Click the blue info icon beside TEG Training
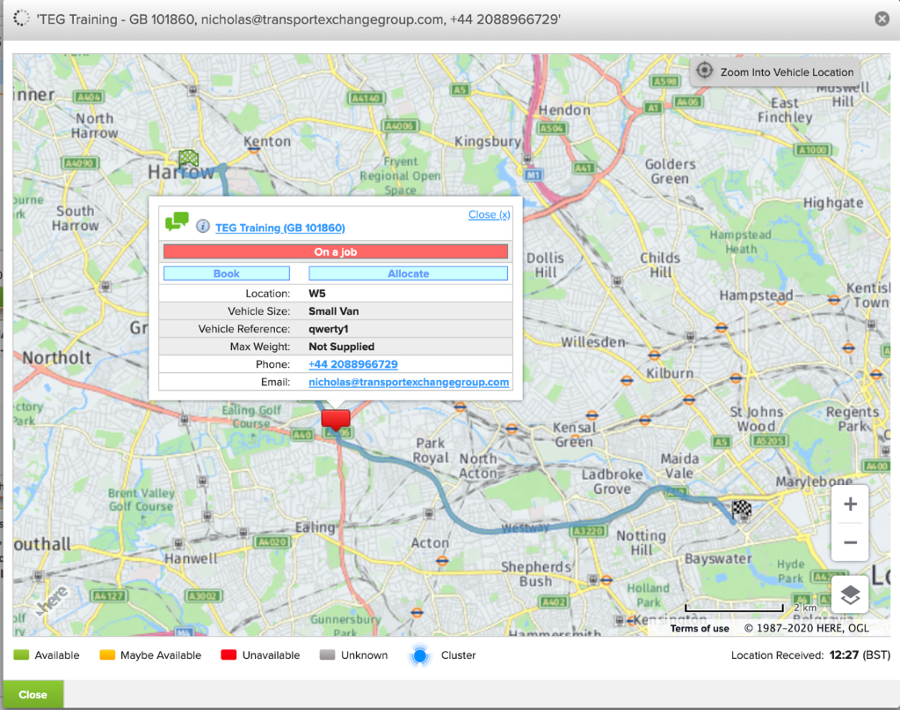 tap(203, 227)
